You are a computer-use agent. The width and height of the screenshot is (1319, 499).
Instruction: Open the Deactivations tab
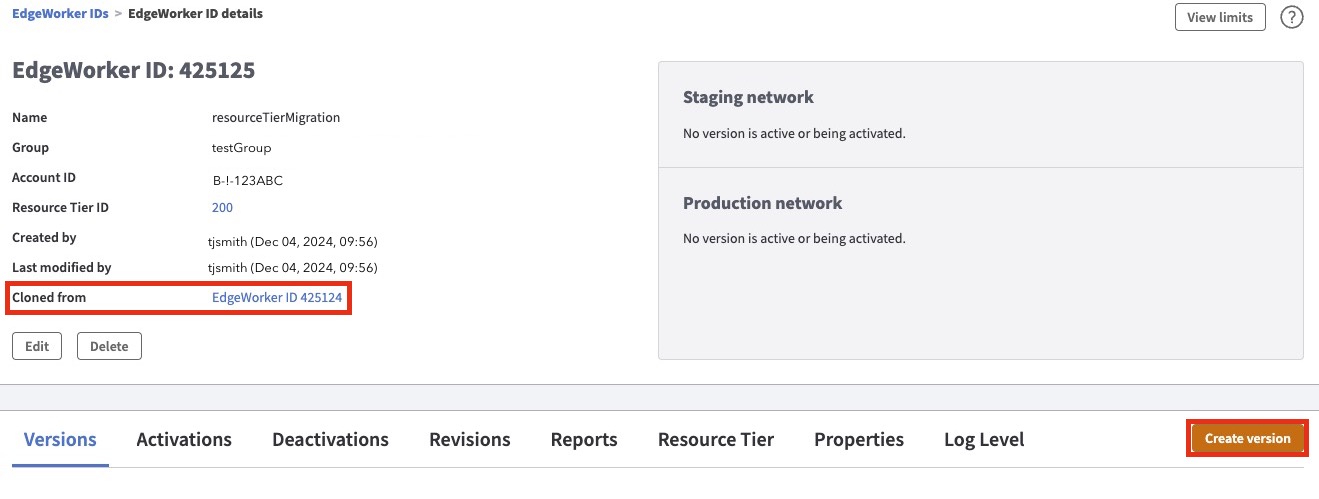point(330,440)
